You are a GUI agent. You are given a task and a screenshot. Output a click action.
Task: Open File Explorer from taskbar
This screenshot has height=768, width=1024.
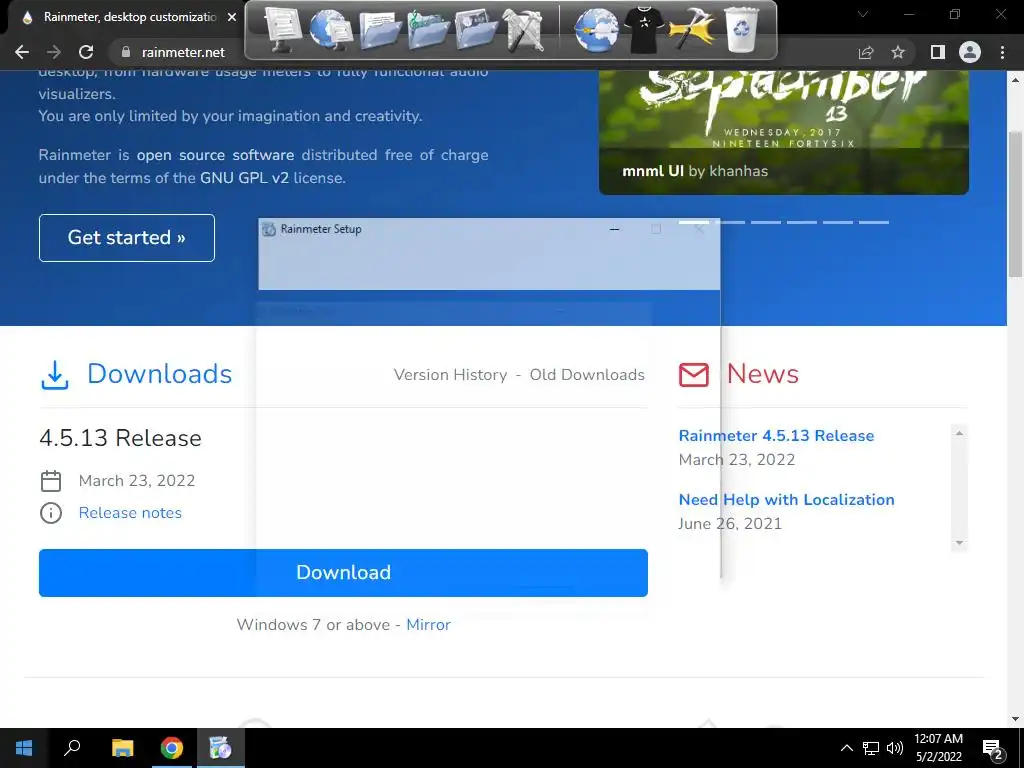pos(122,748)
